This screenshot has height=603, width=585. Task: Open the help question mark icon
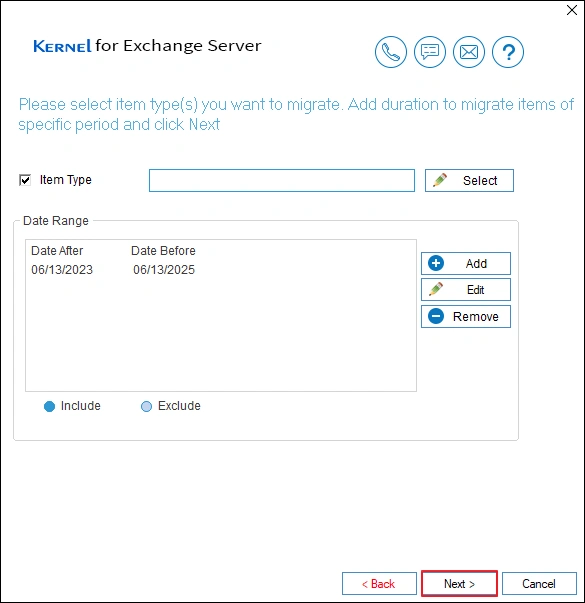click(508, 52)
